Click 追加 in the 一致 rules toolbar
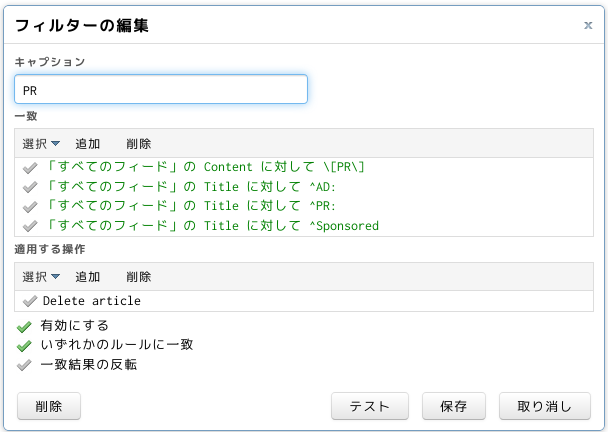 [88, 144]
